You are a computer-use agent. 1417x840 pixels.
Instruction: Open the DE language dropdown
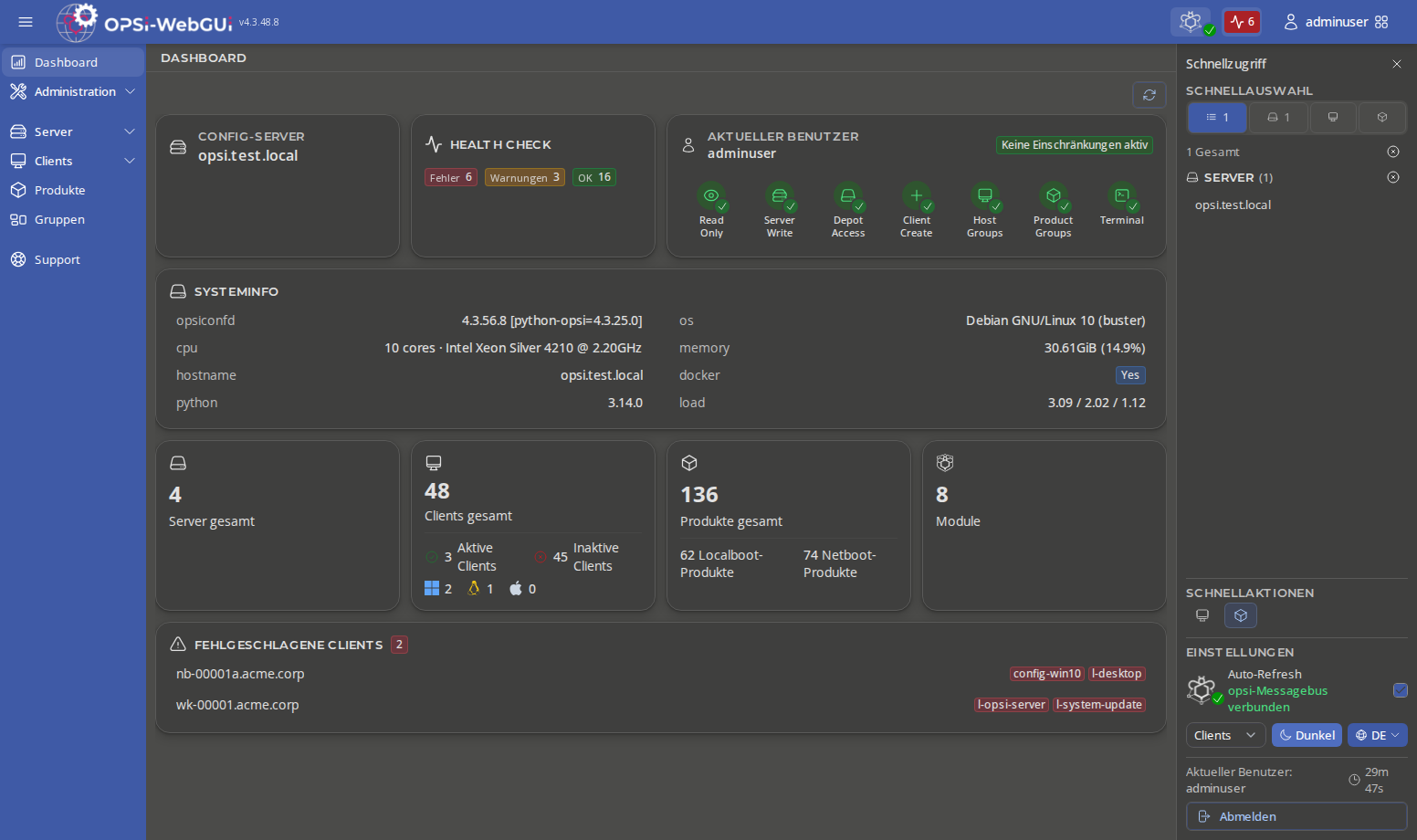point(1377,735)
